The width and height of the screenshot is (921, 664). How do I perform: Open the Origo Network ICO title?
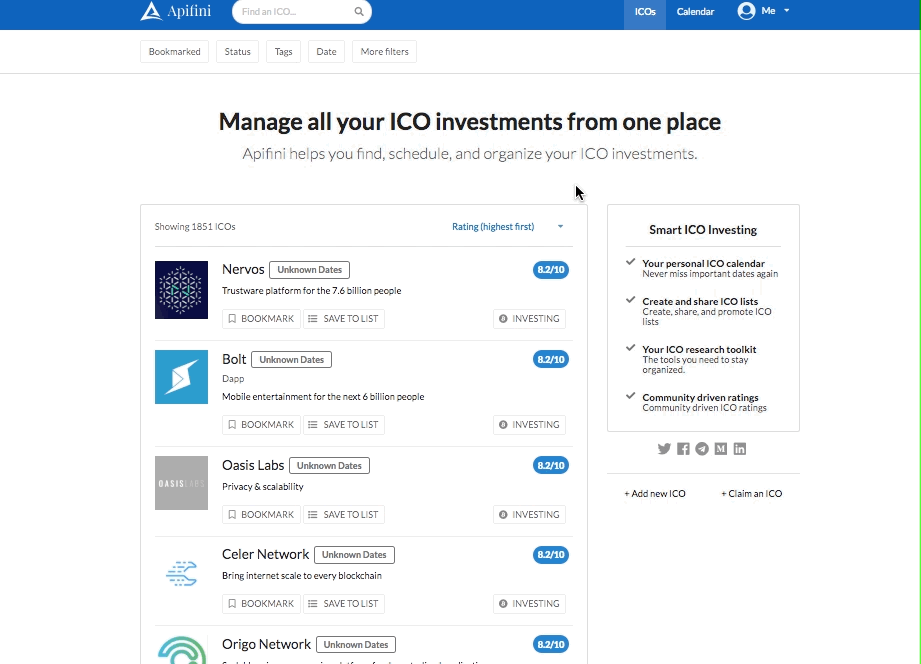pyautogui.click(x=266, y=644)
